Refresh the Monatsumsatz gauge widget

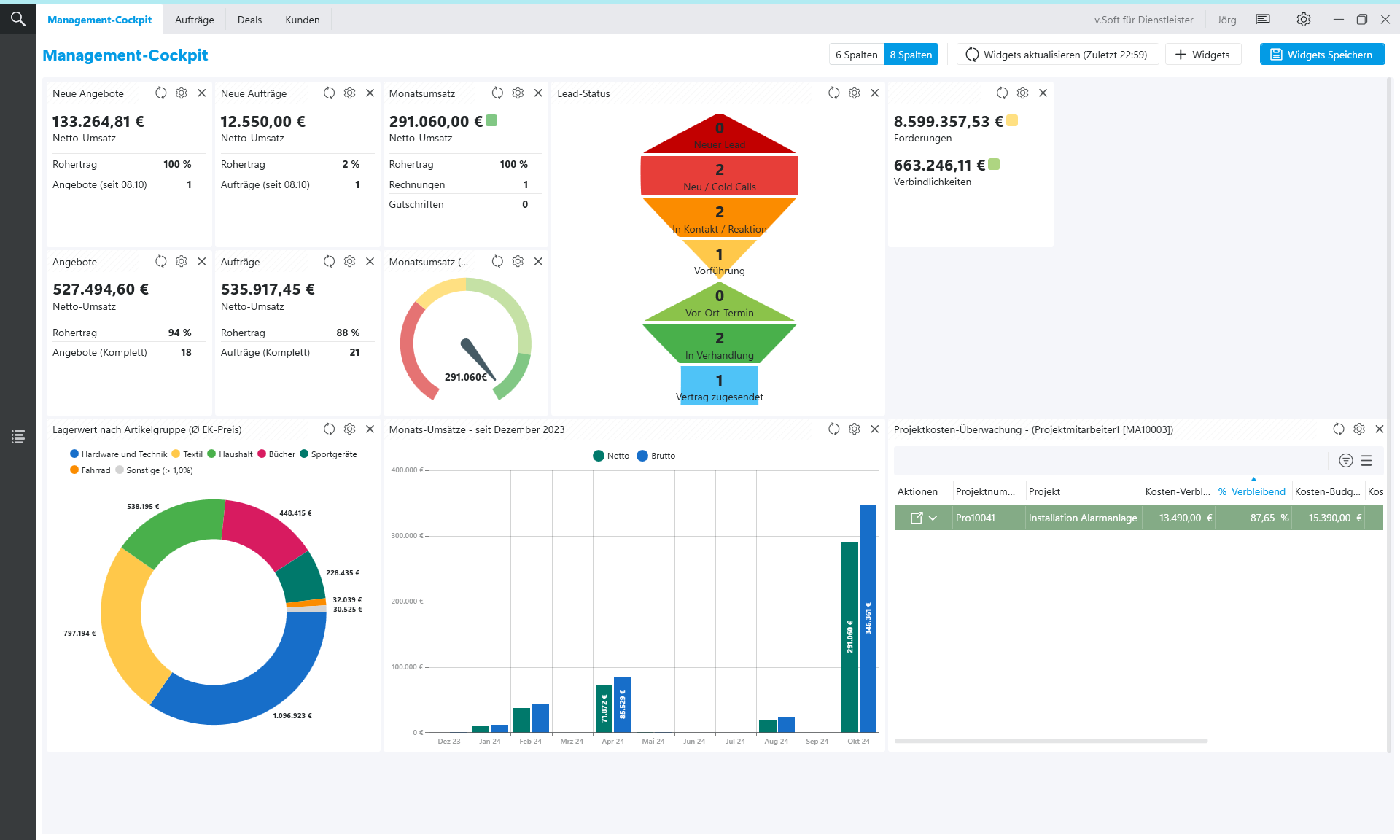497,261
